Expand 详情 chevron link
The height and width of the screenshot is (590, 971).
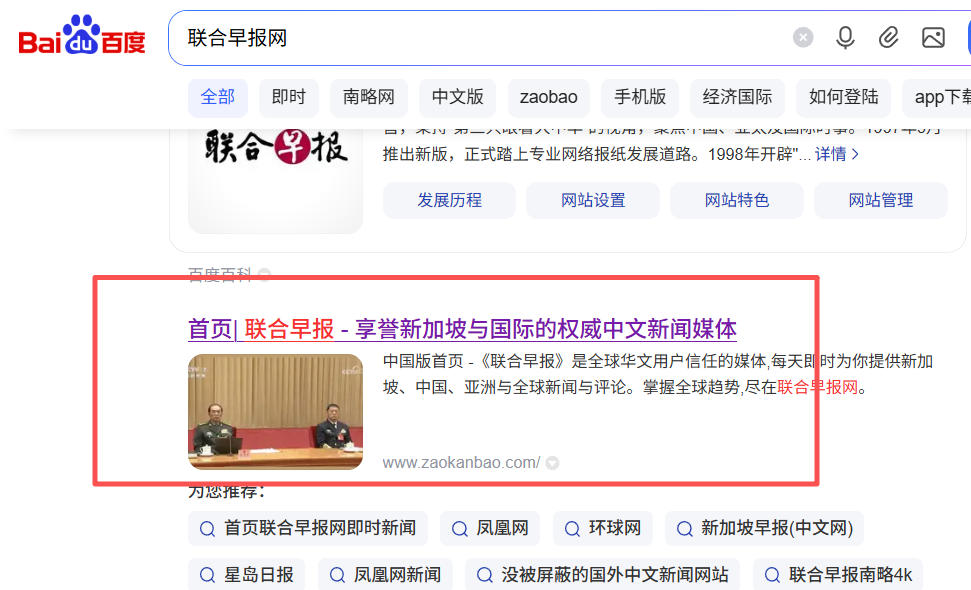pyautogui.click(x=837, y=154)
